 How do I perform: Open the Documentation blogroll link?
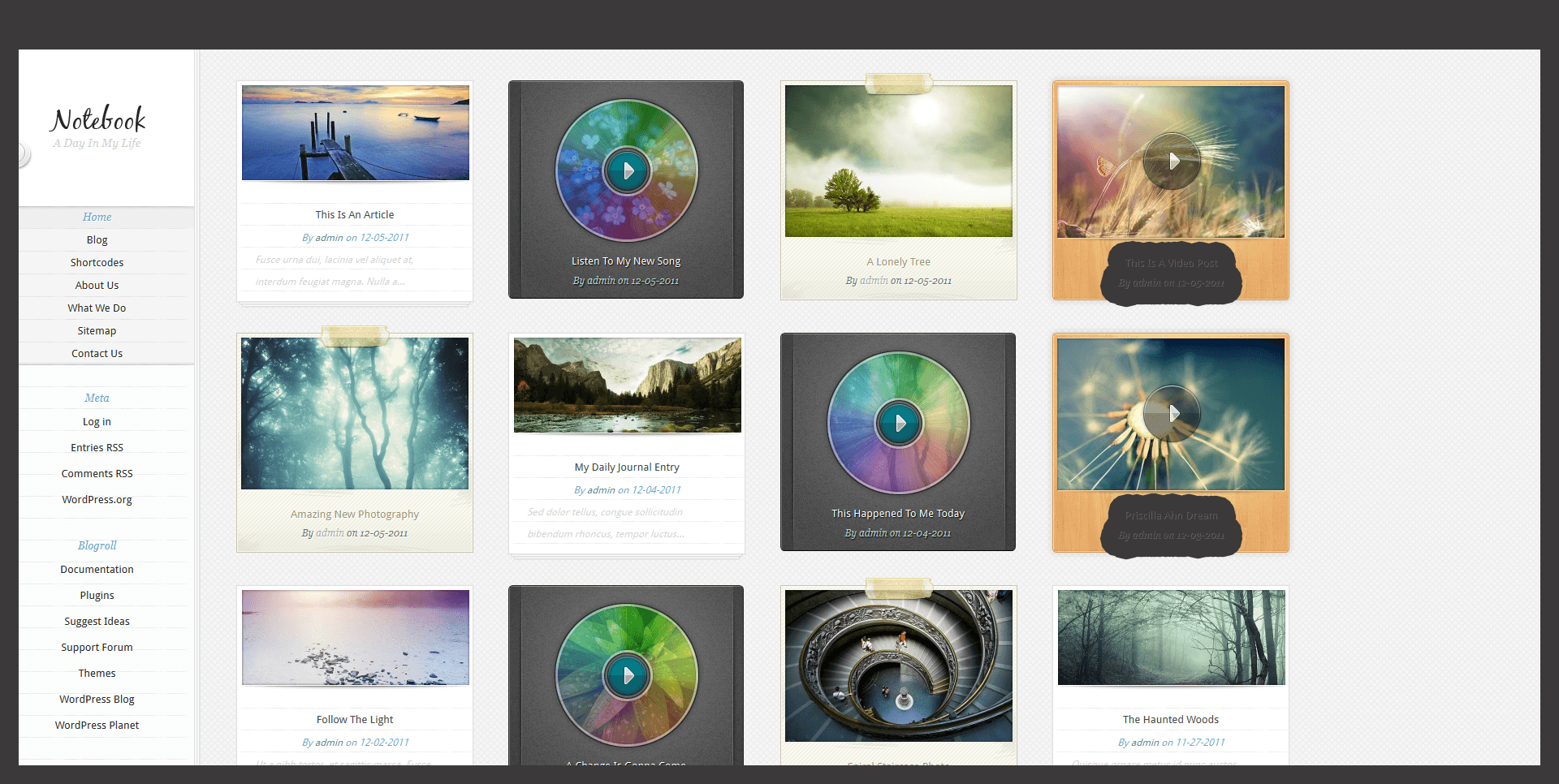[x=97, y=569]
